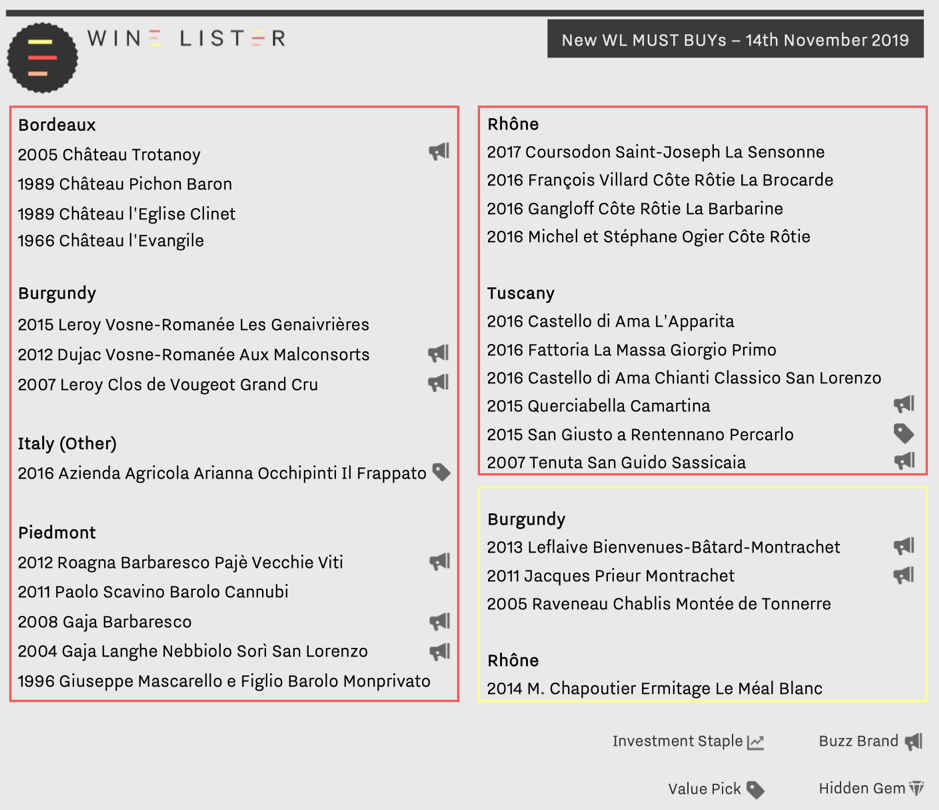Select the Bordeaux heading

(x=57, y=125)
